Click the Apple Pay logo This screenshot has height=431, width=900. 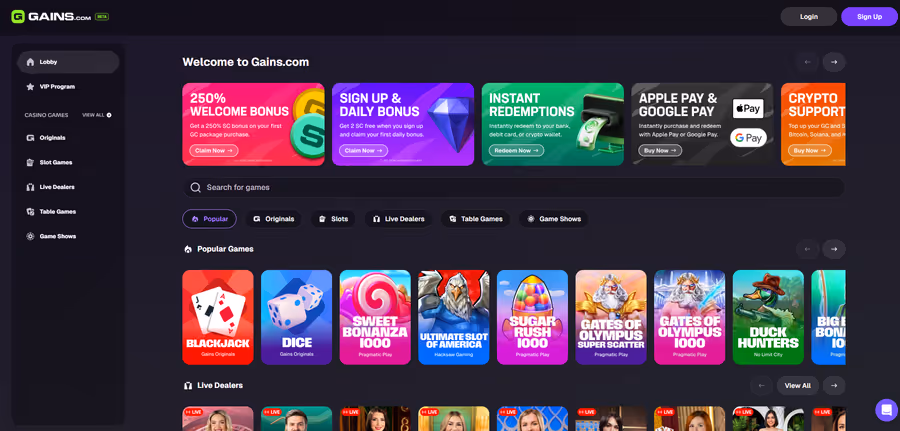point(748,108)
